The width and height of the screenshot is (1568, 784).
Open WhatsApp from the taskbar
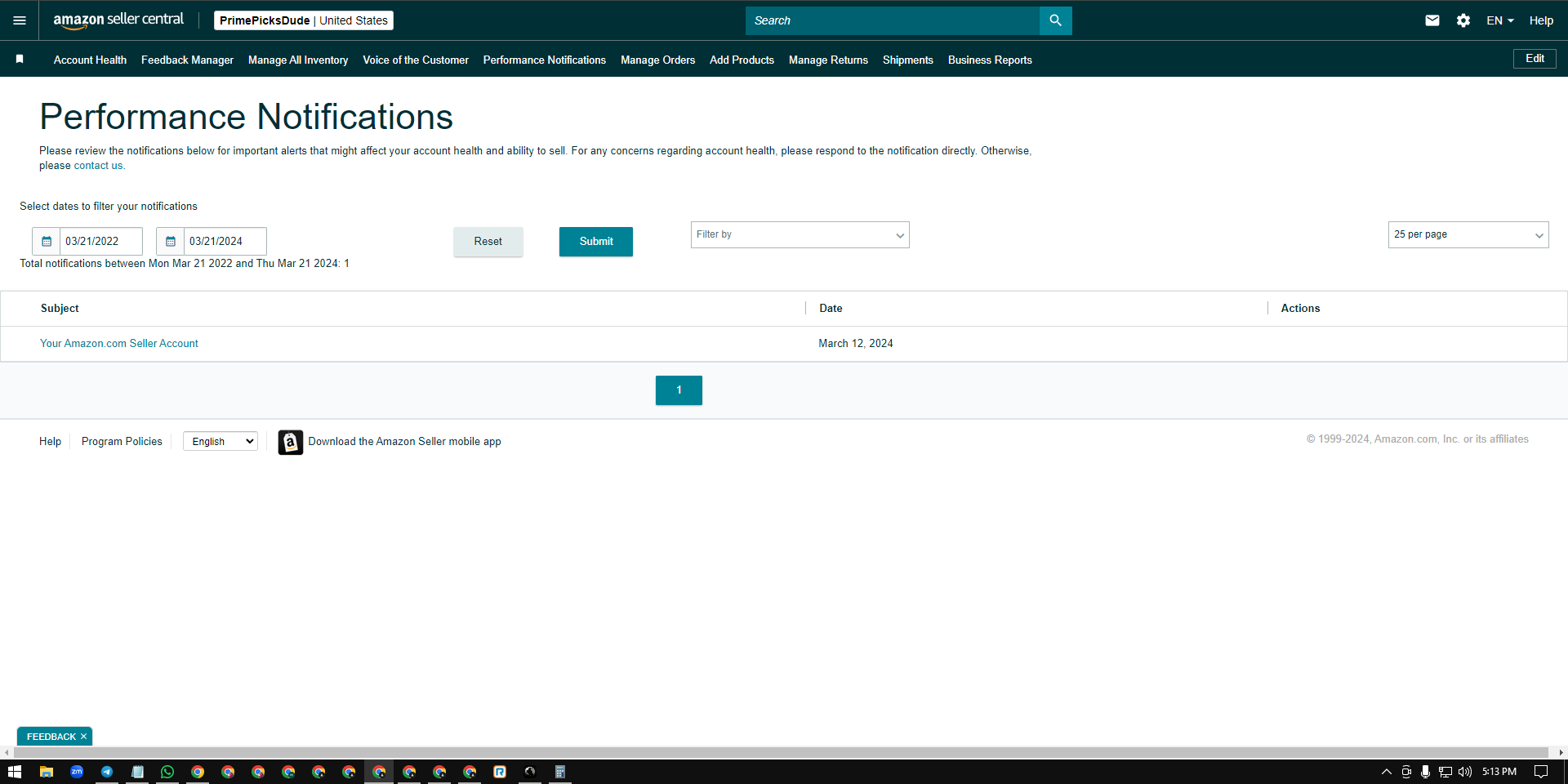[167, 772]
